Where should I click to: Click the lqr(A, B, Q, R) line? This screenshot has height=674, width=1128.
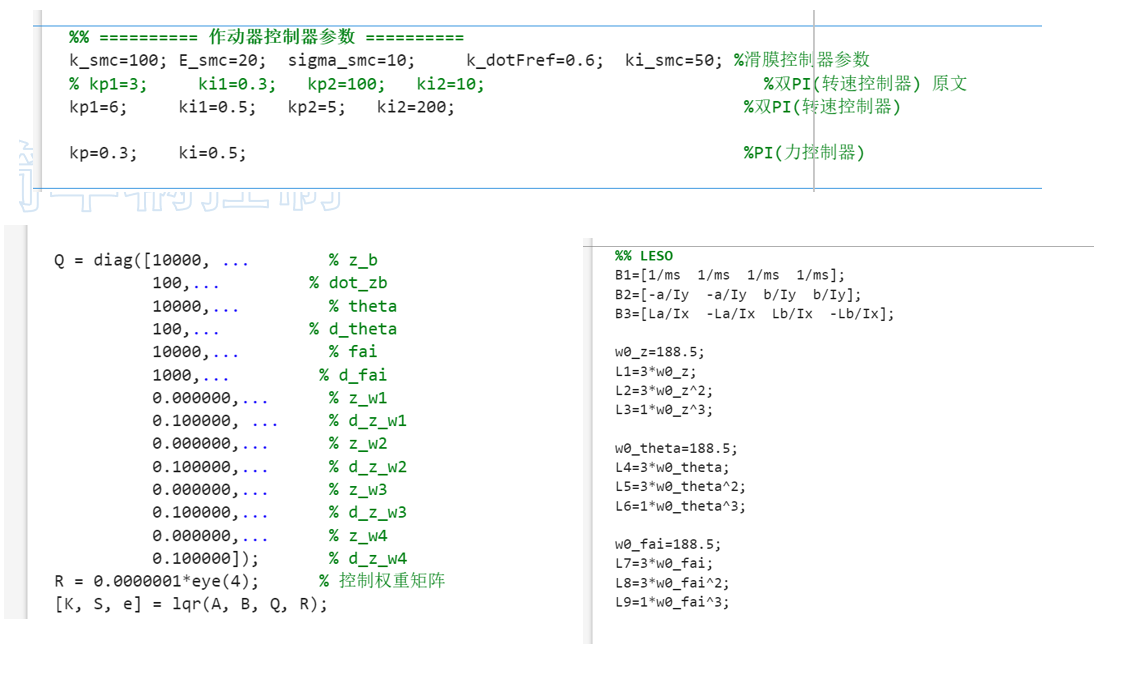point(191,604)
